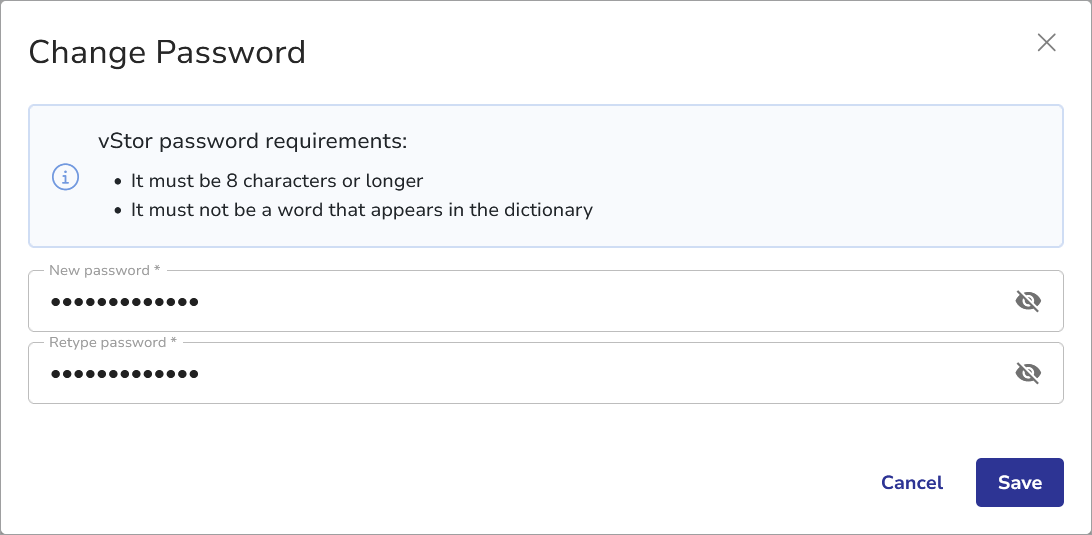
Task: Cancel the password change
Action: click(911, 483)
